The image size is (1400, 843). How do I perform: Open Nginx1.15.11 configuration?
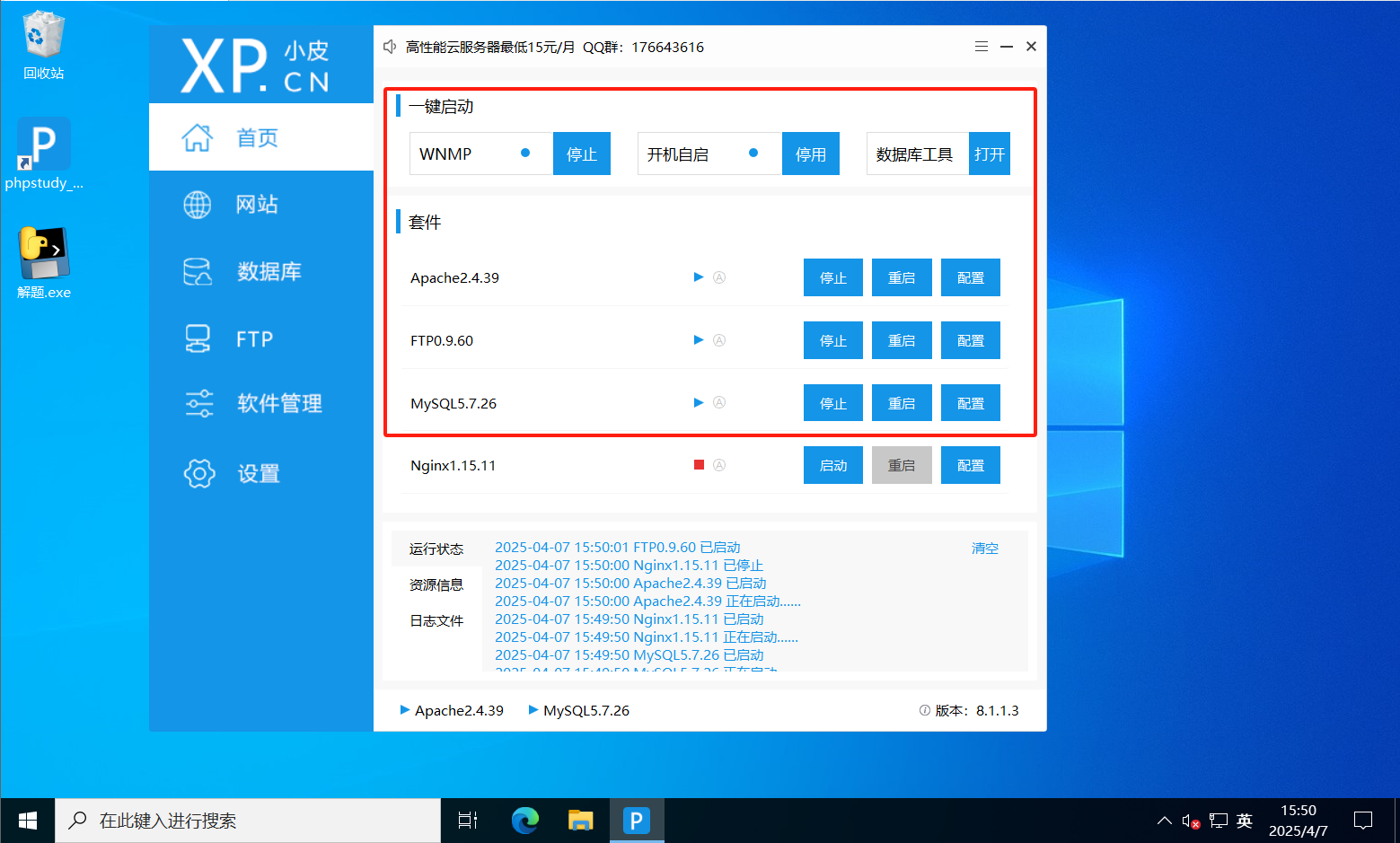971,465
